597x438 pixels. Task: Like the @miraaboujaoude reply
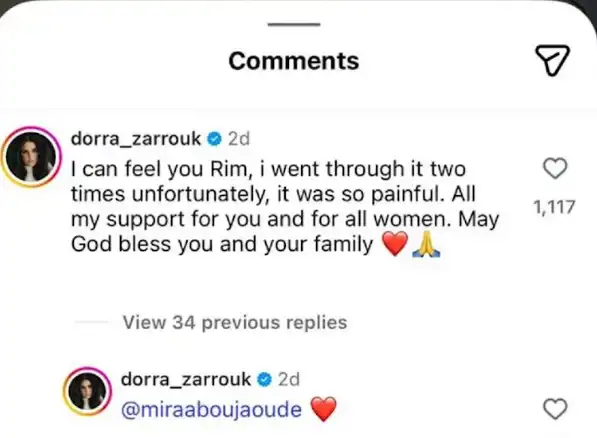(555, 409)
